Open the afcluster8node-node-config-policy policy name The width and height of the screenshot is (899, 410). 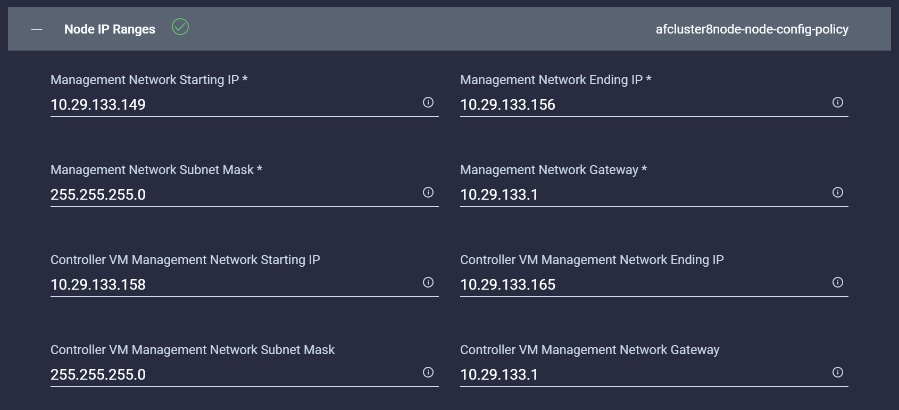752,29
